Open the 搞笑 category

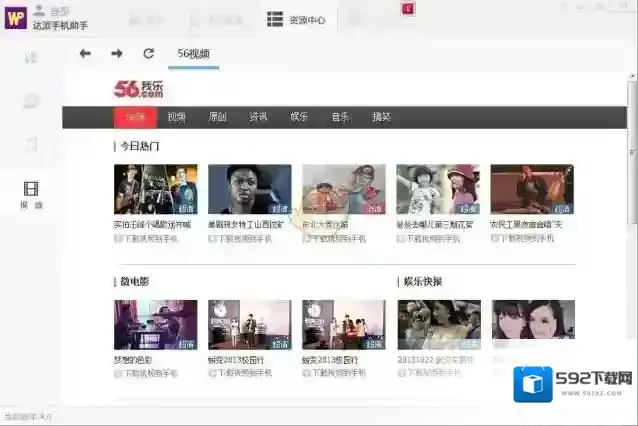click(381, 117)
